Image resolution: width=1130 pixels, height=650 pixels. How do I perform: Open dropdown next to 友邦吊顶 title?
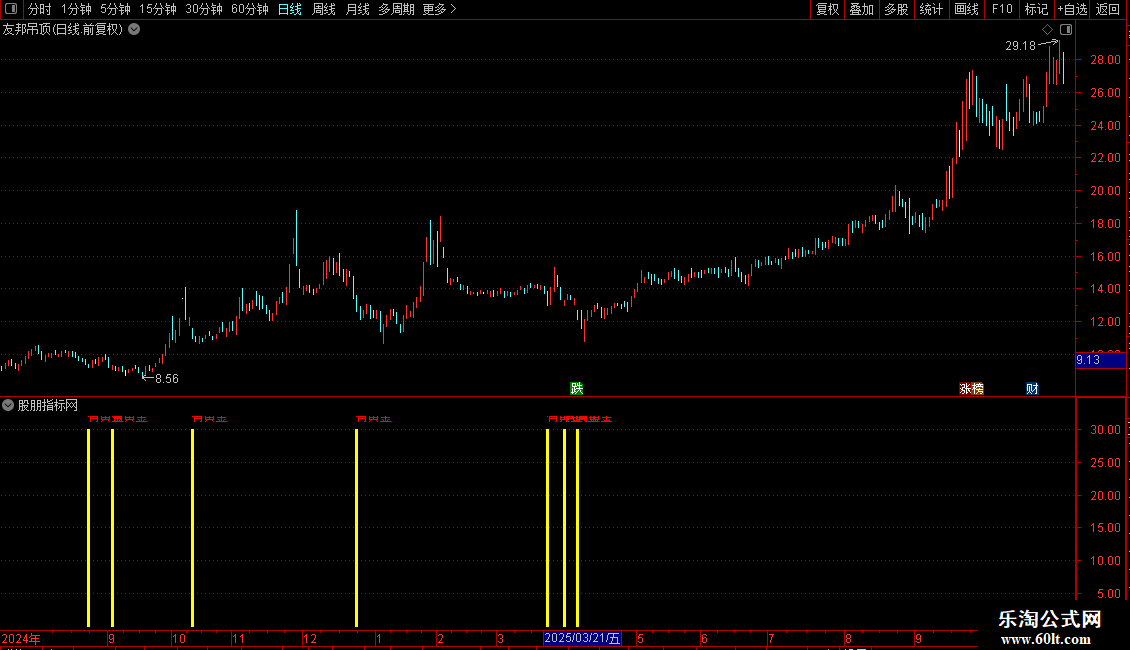coord(134,30)
